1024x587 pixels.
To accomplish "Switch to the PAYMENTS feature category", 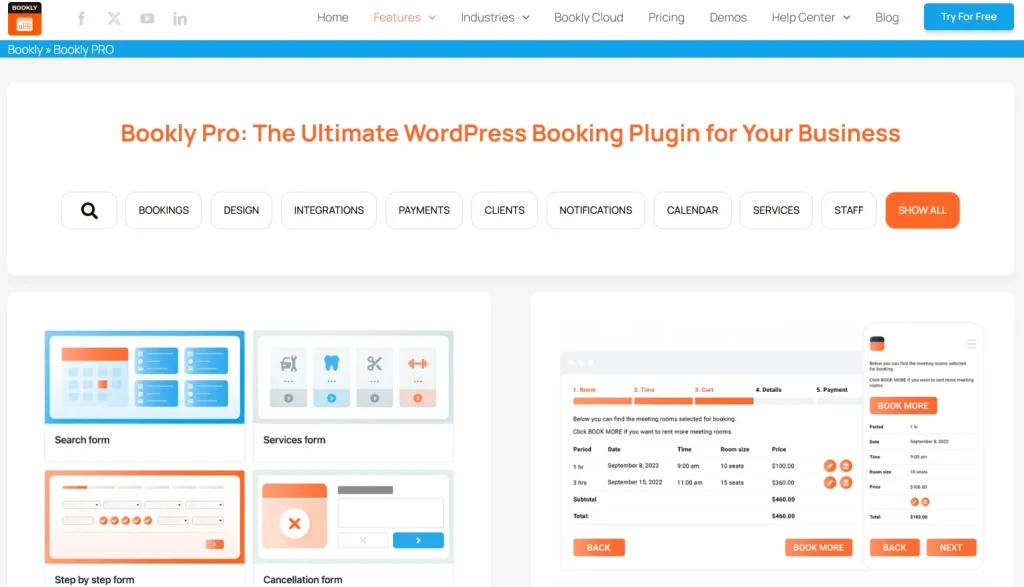I will [x=423, y=210].
